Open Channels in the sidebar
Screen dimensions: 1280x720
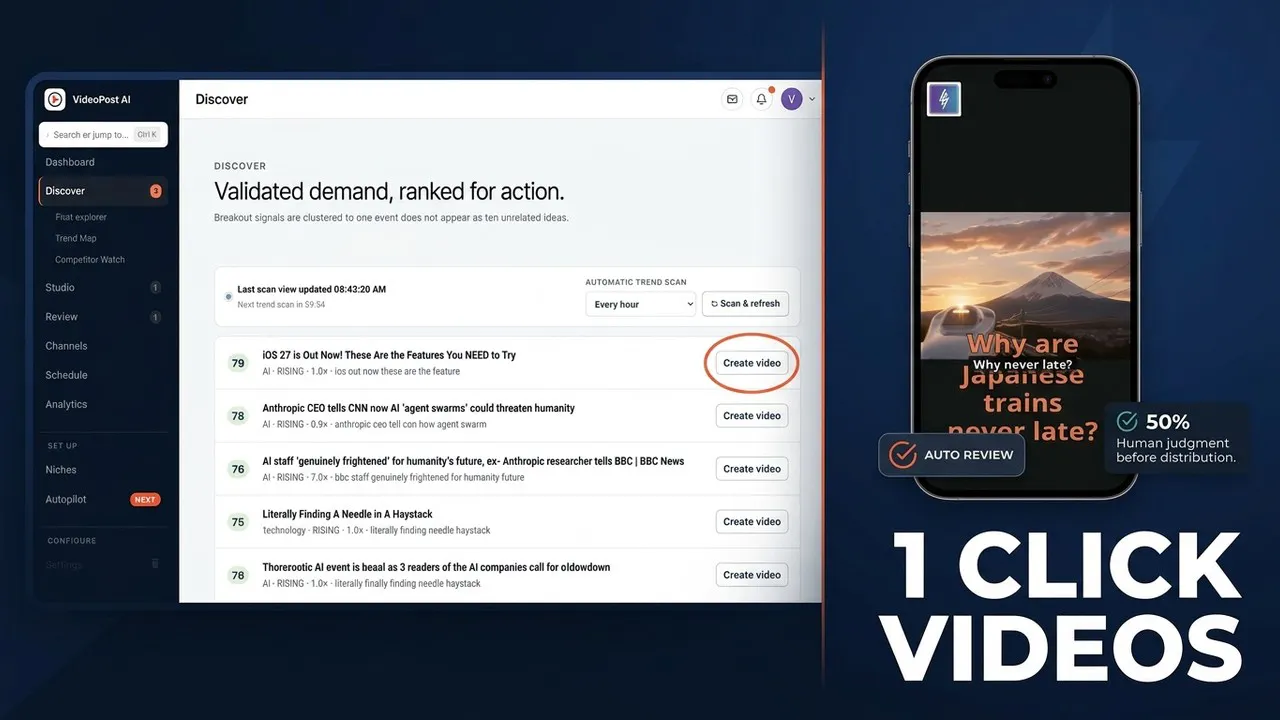click(66, 346)
